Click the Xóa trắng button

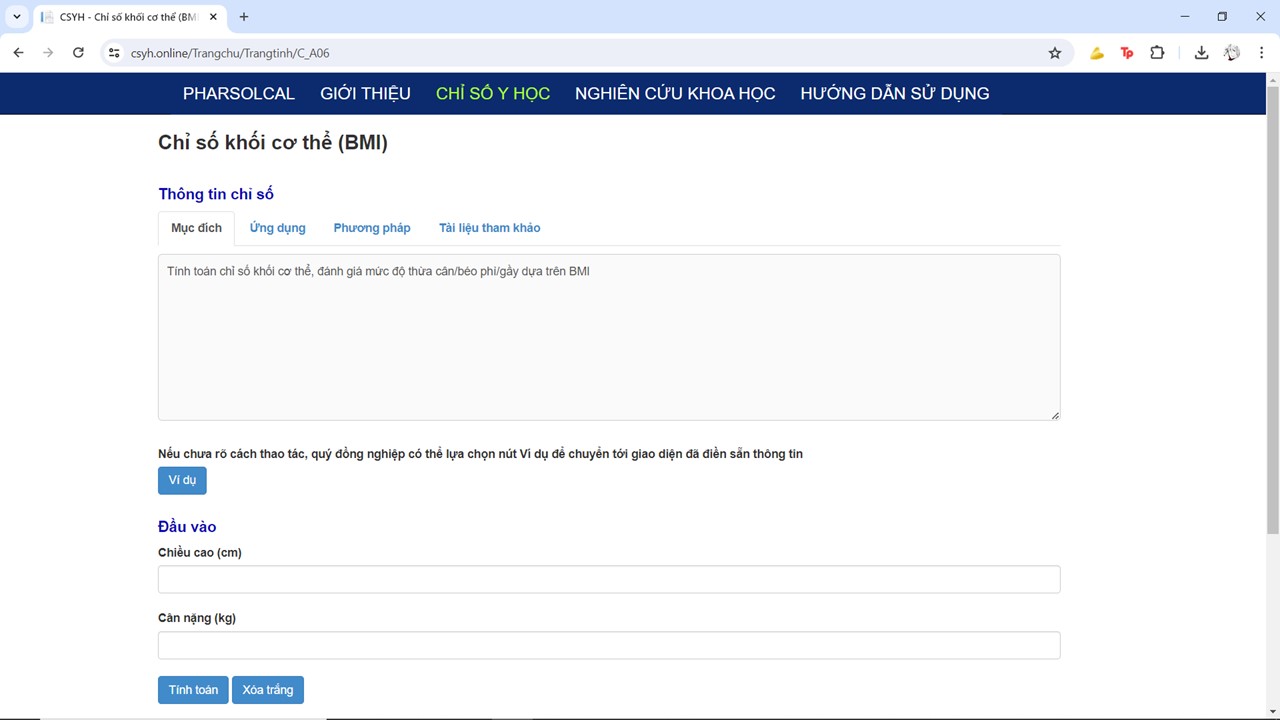(268, 690)
